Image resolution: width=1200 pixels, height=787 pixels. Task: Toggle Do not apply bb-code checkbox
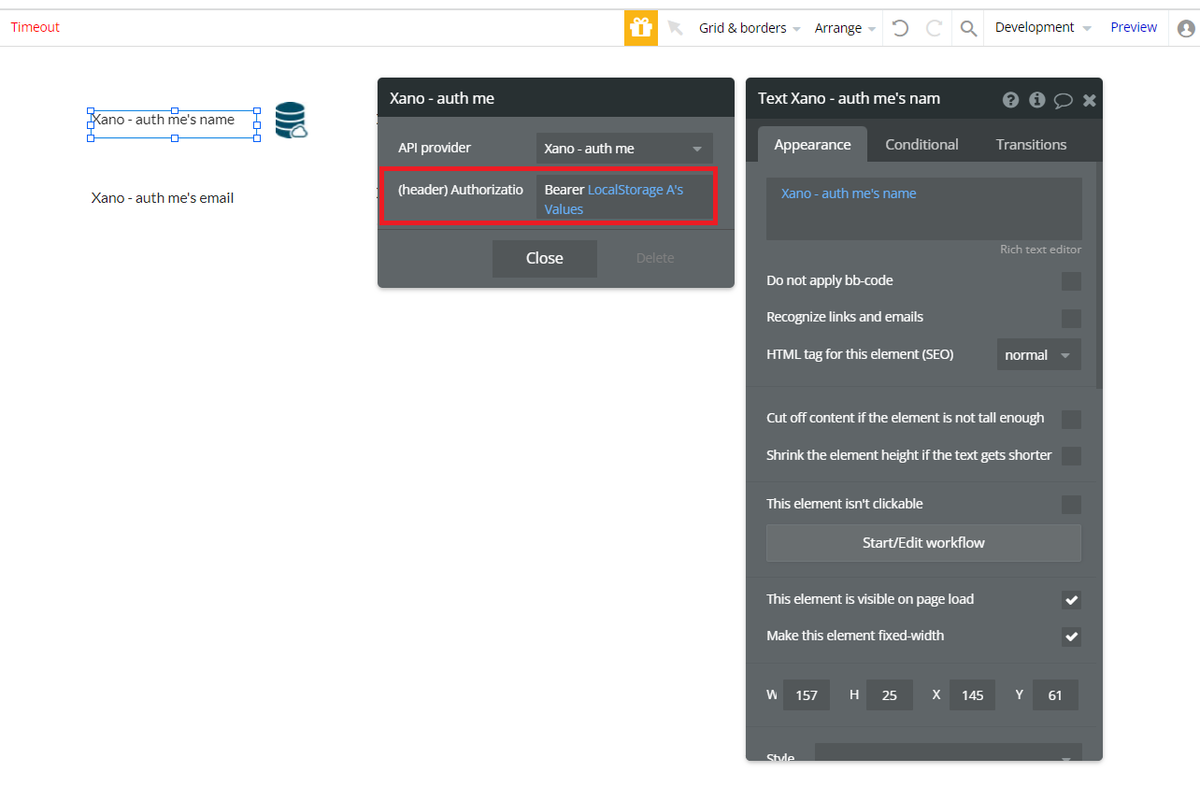1071,281
